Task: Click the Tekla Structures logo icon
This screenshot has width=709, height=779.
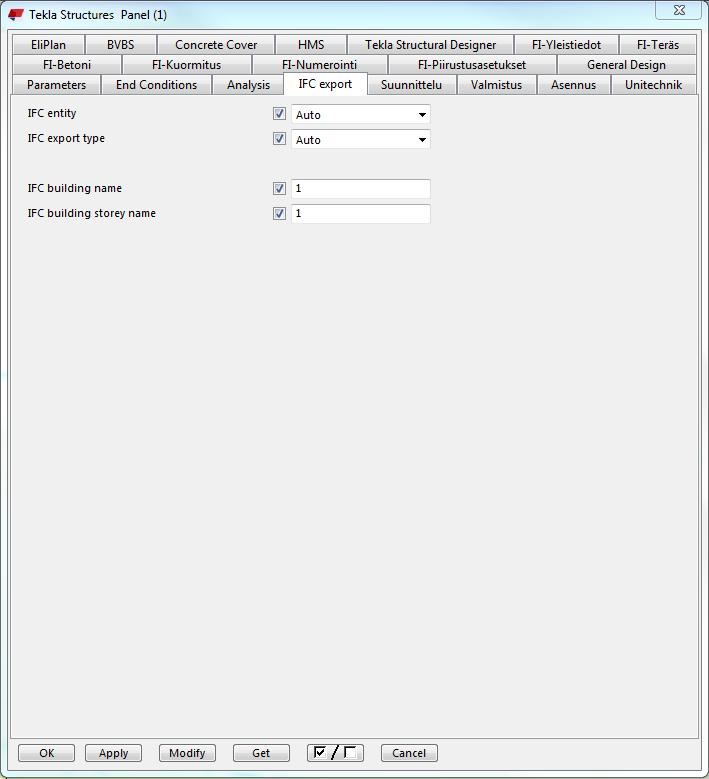Action: pyautogui.click(x=16, y=14)
